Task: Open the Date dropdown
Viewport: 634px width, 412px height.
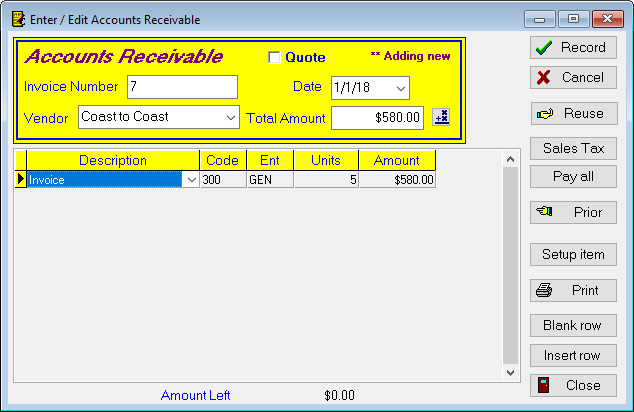Action: (x=401, y=88)
